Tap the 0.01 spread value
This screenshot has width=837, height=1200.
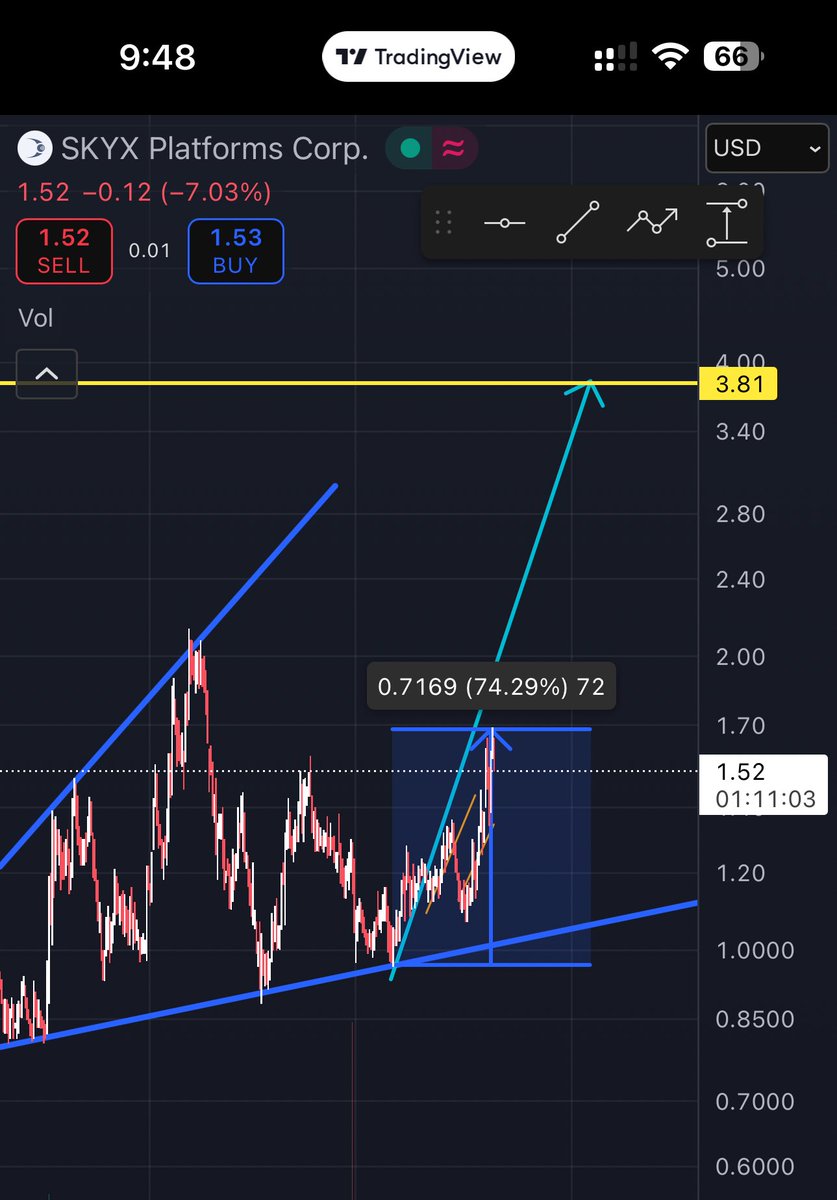click(150, 250)
